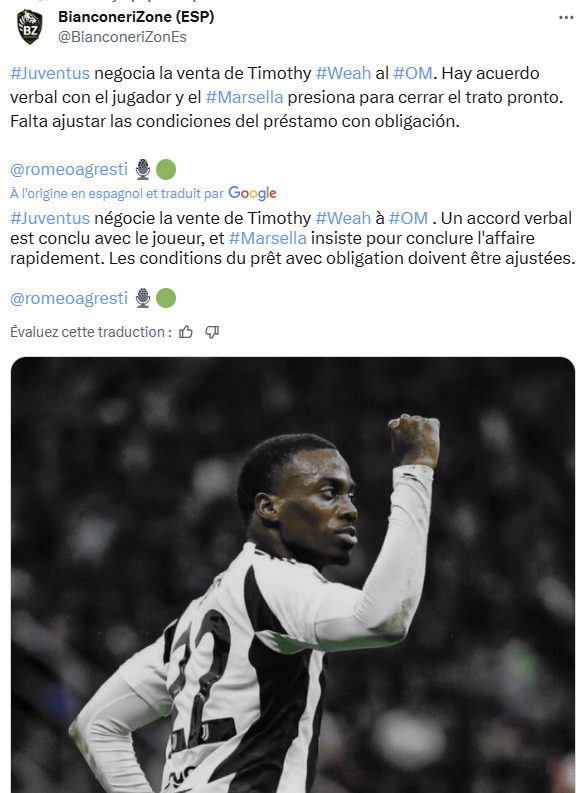Open #Weah hashtag in French translation
580x793 pixels.
point(343,218)
